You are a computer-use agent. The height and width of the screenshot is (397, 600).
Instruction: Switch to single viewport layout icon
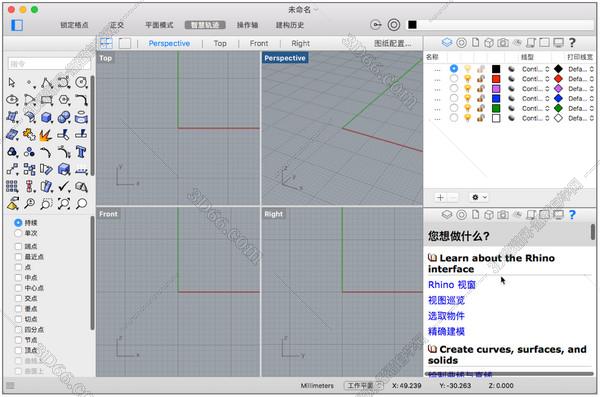tap(125, 43)
